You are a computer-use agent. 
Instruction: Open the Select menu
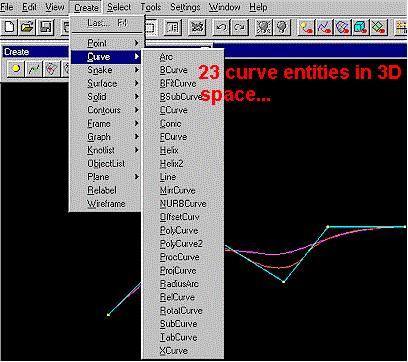point(119,7)
